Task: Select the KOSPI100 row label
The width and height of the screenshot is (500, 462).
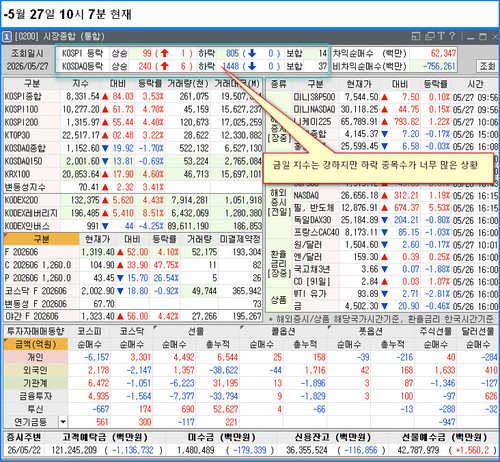Action: [x=21, y=109]
